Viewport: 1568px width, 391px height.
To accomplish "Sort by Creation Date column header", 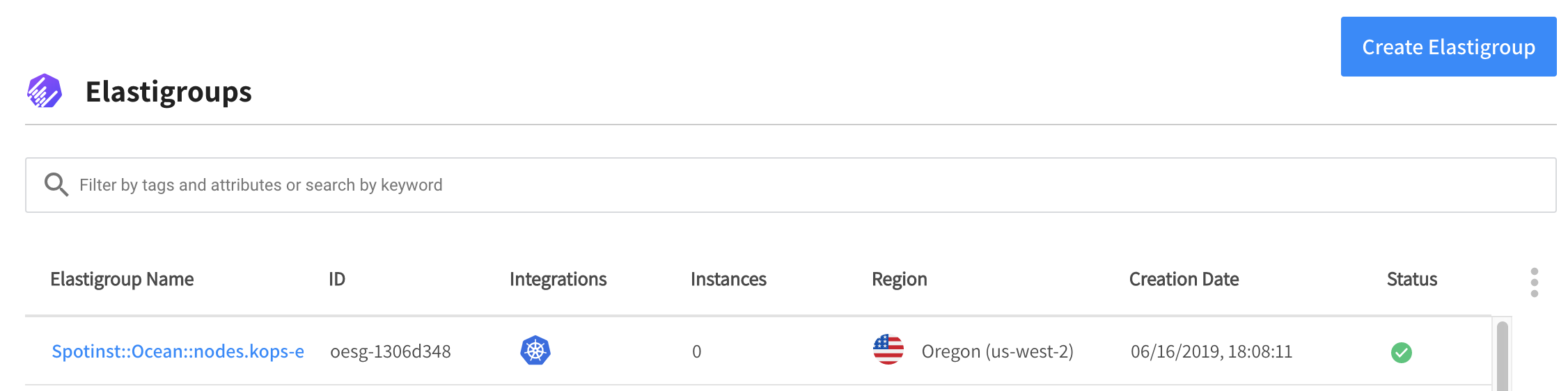I will (1184, 280).
